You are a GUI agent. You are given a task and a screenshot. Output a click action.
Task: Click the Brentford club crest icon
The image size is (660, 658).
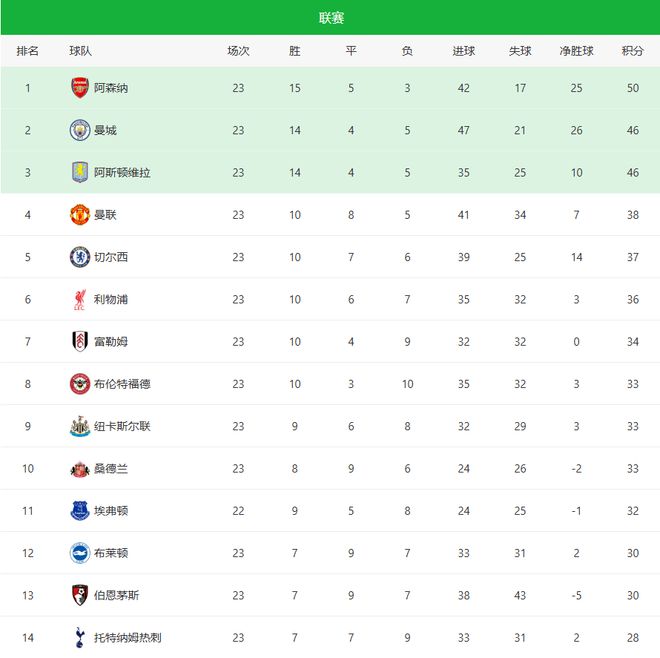[79, 383]
